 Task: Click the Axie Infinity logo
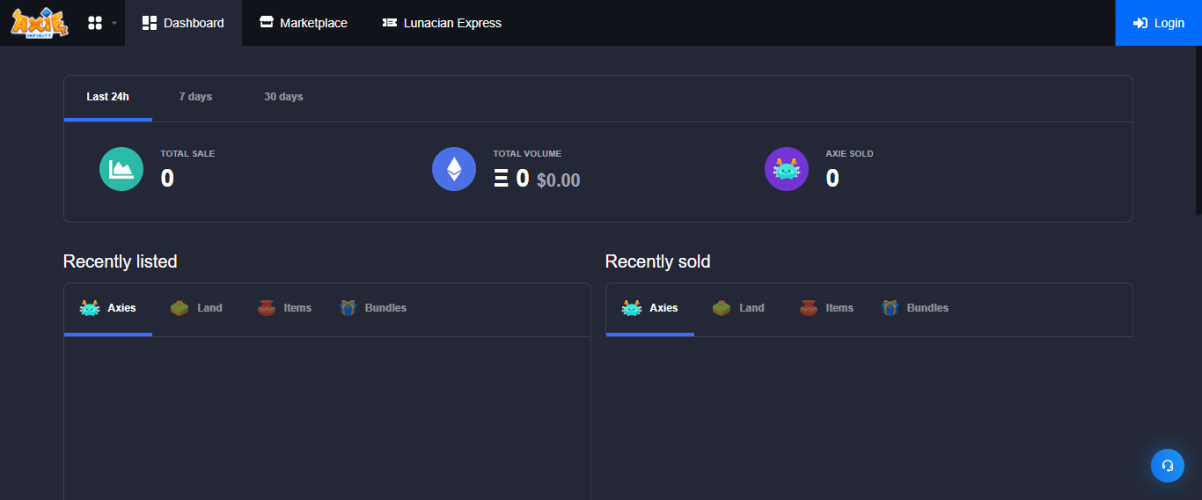point(39,22)
